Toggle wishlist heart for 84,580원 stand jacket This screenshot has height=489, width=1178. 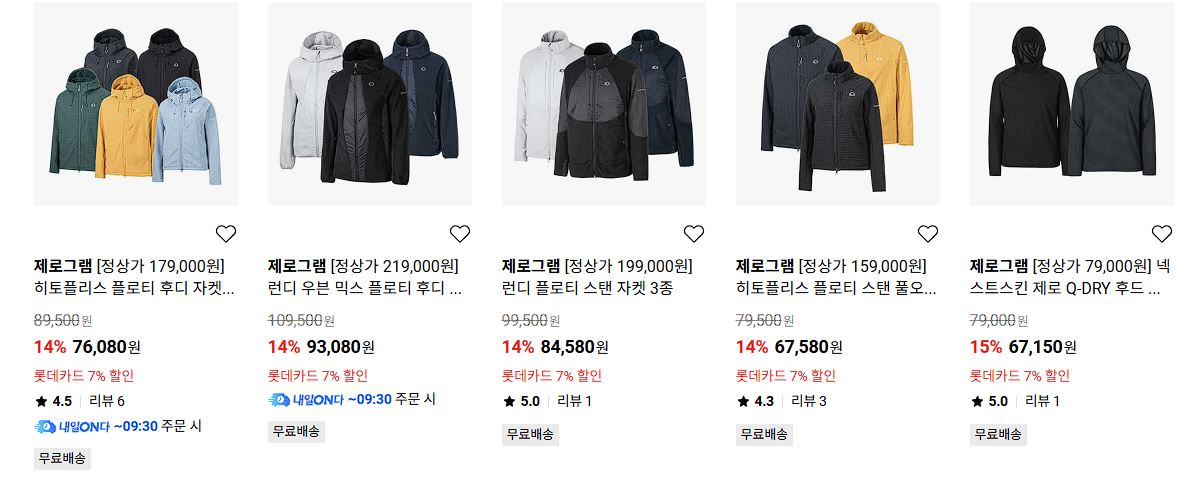[x=693, y=234]
